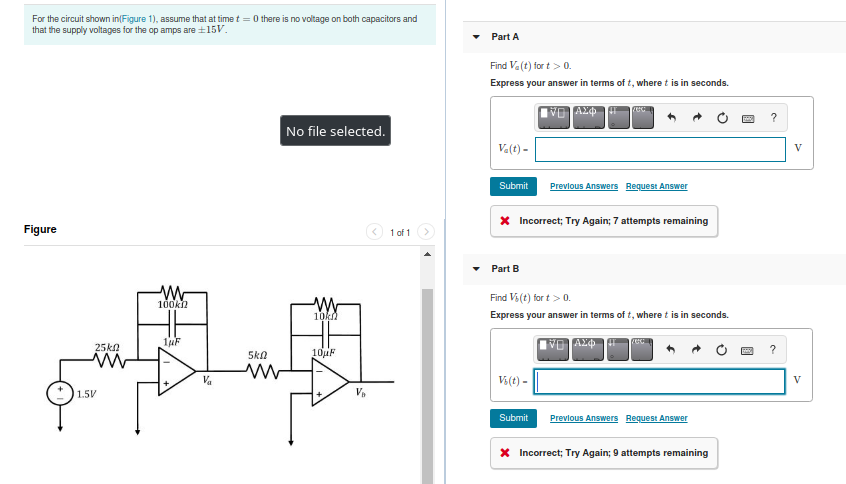Go to next figure
The width and height of the screenshot is (846, 484).
(426, 231)
